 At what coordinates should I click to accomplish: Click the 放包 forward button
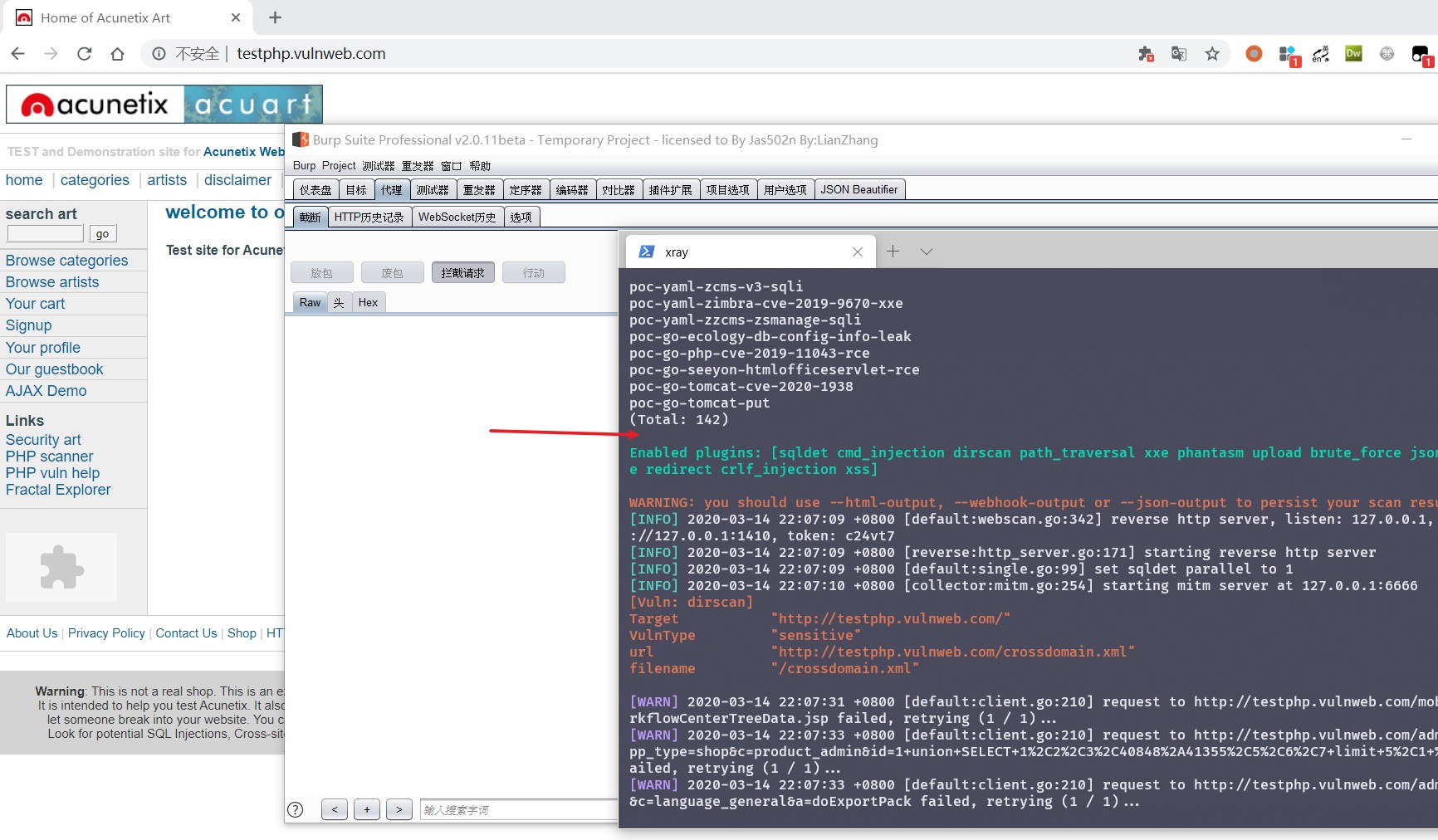click(x=322, y=273)
